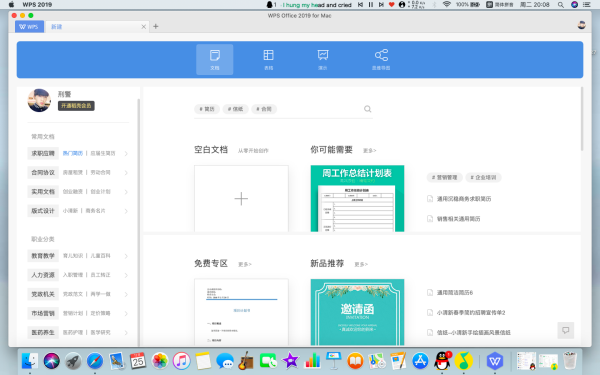Open 更多 link beside 免费专区
The width and height of the screenshot is (600, 375).
point(245,264)
